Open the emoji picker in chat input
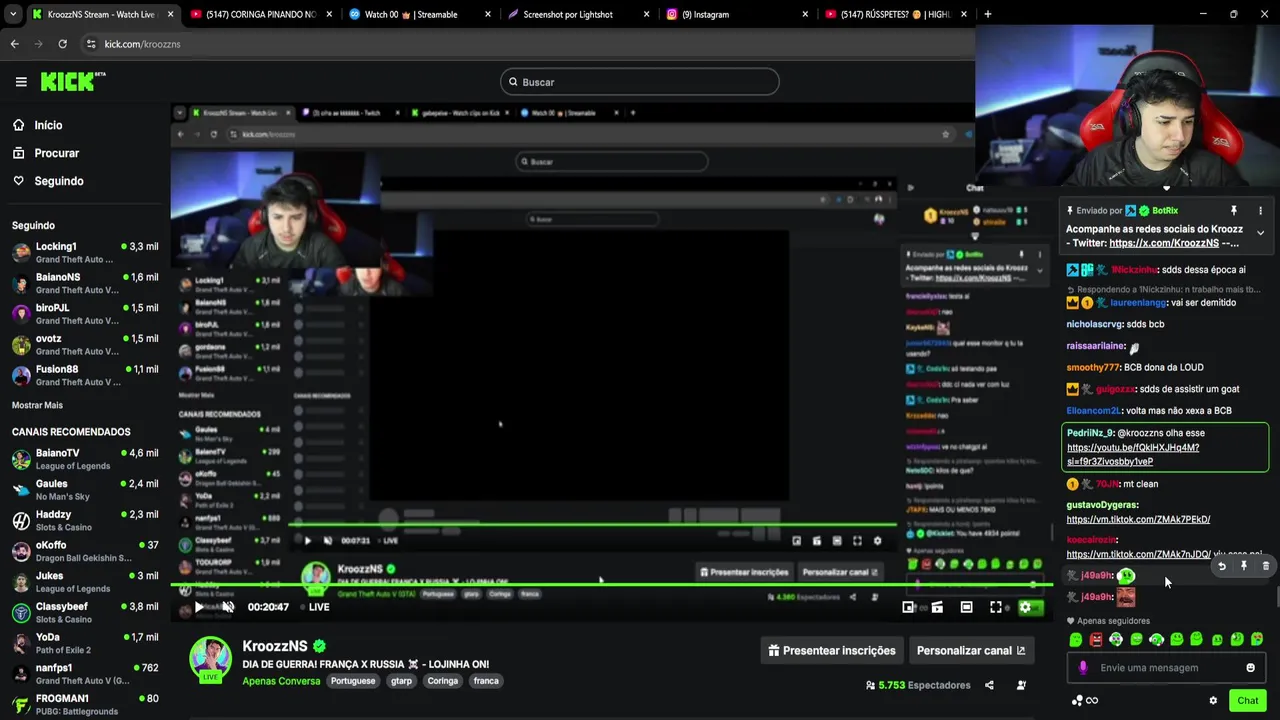The width and height of the screenshot is (1280, 720). click(1250, 668)
